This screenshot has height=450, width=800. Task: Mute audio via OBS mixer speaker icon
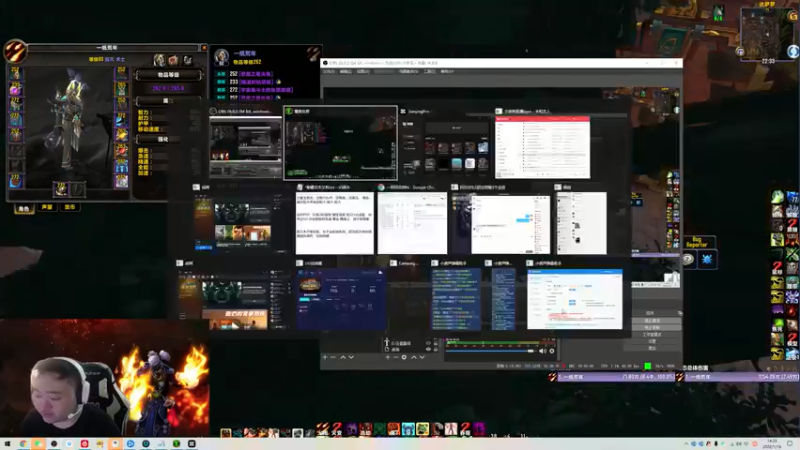pos(543,351)
